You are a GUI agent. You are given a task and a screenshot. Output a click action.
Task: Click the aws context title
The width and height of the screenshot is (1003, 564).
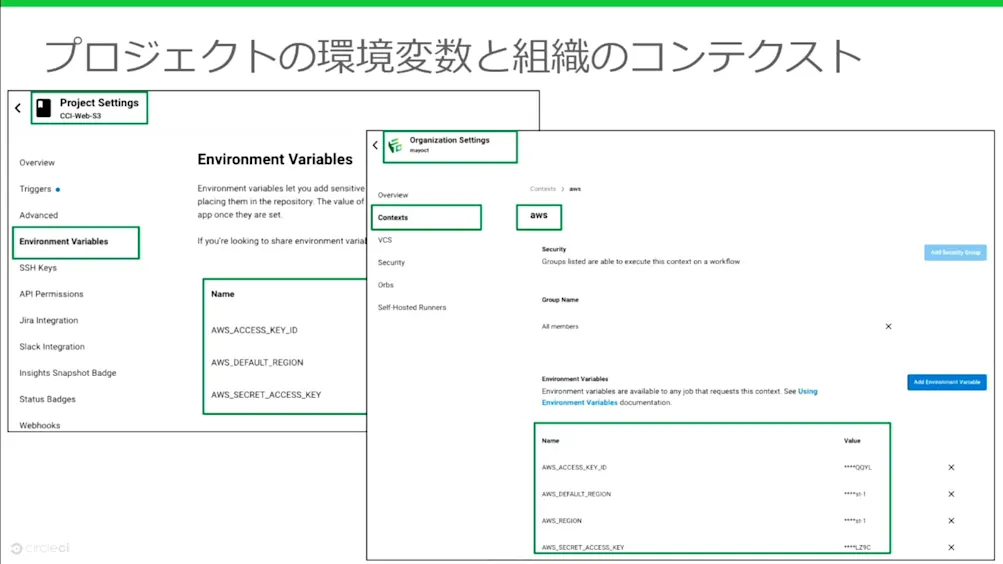(x=539, y=216)
